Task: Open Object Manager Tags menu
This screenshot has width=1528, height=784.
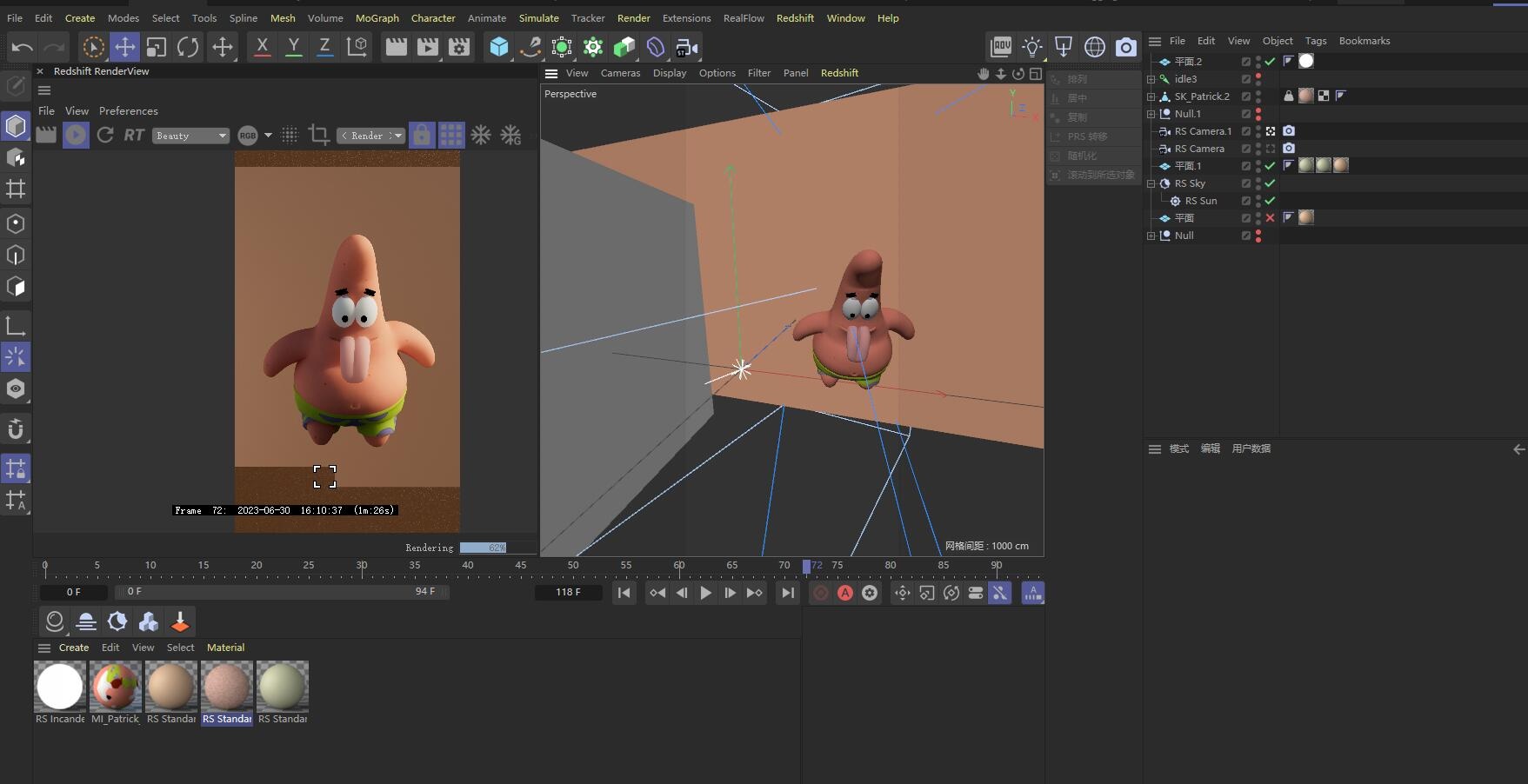Action: click(1316, 41)
